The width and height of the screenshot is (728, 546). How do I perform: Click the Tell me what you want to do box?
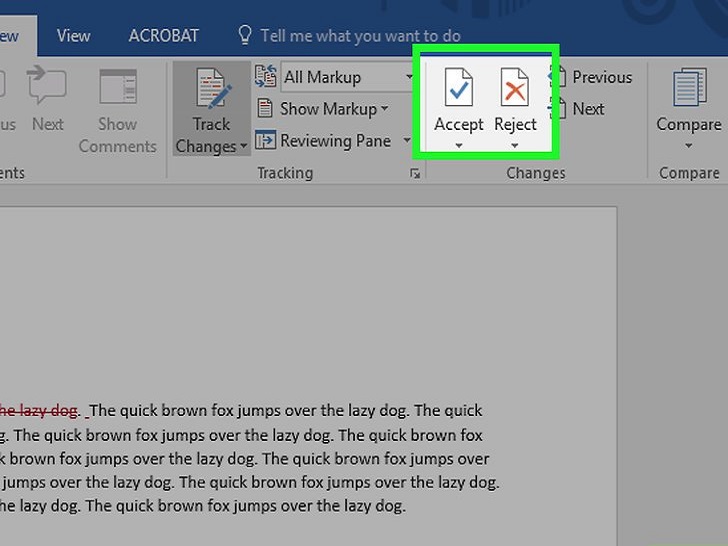tap(360, 36)
